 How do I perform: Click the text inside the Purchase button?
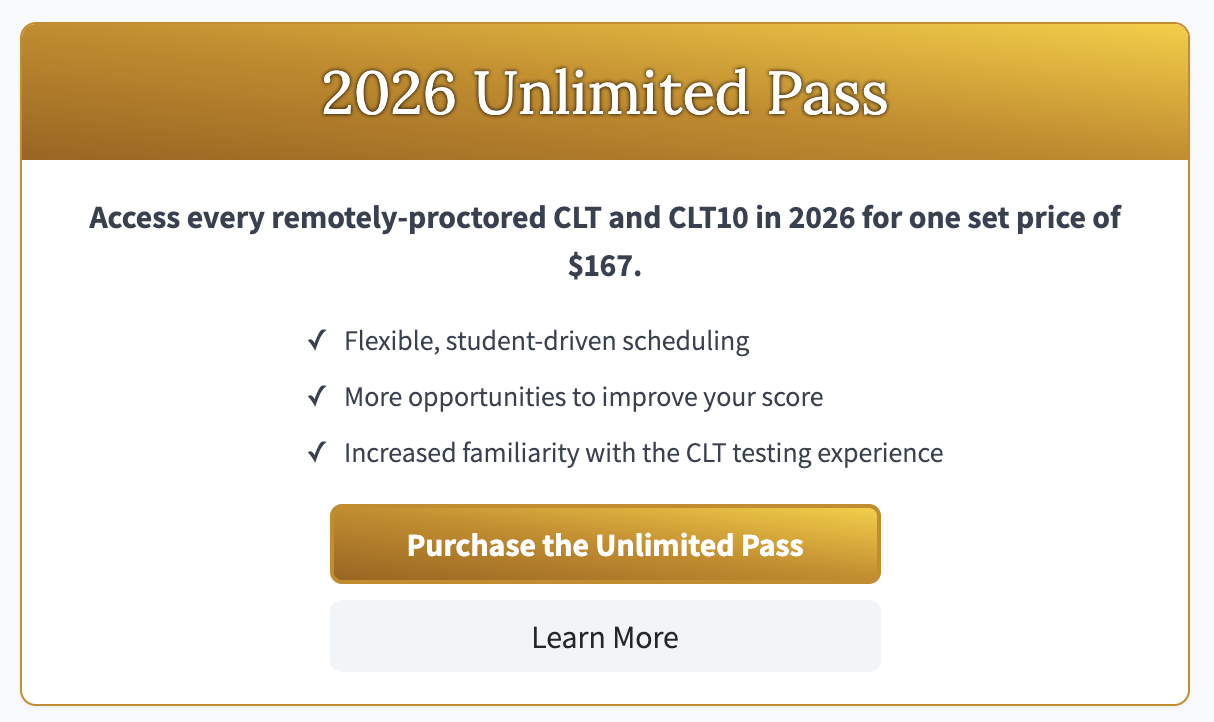click(605, 545)
